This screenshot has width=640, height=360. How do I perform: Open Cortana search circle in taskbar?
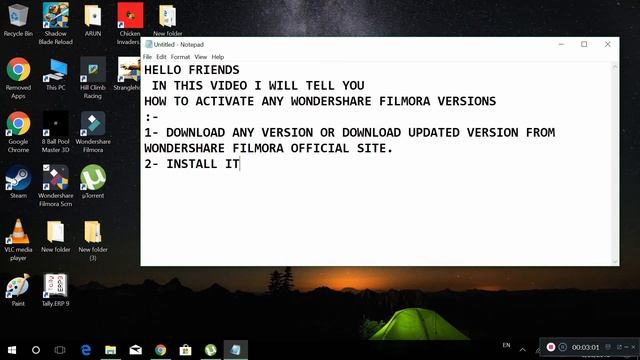coord(36,350)
